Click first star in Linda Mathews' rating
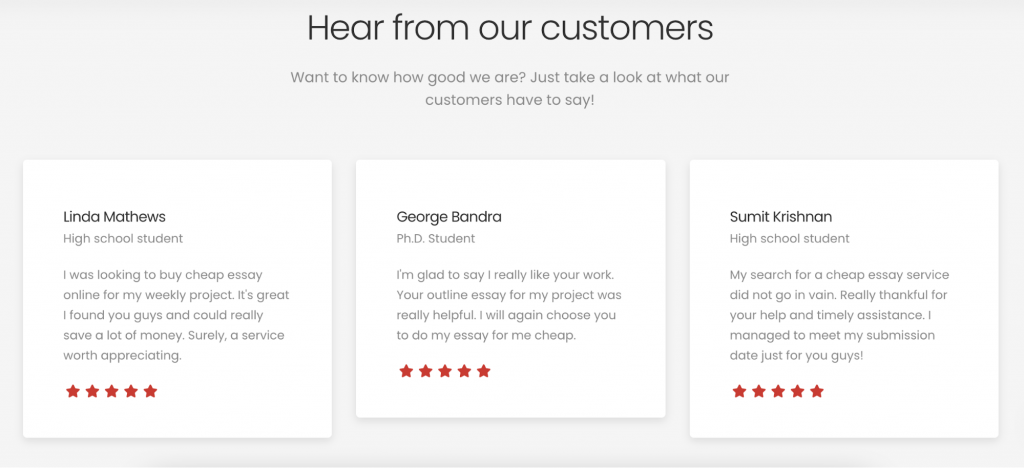1024x468 pixels. 72,392
